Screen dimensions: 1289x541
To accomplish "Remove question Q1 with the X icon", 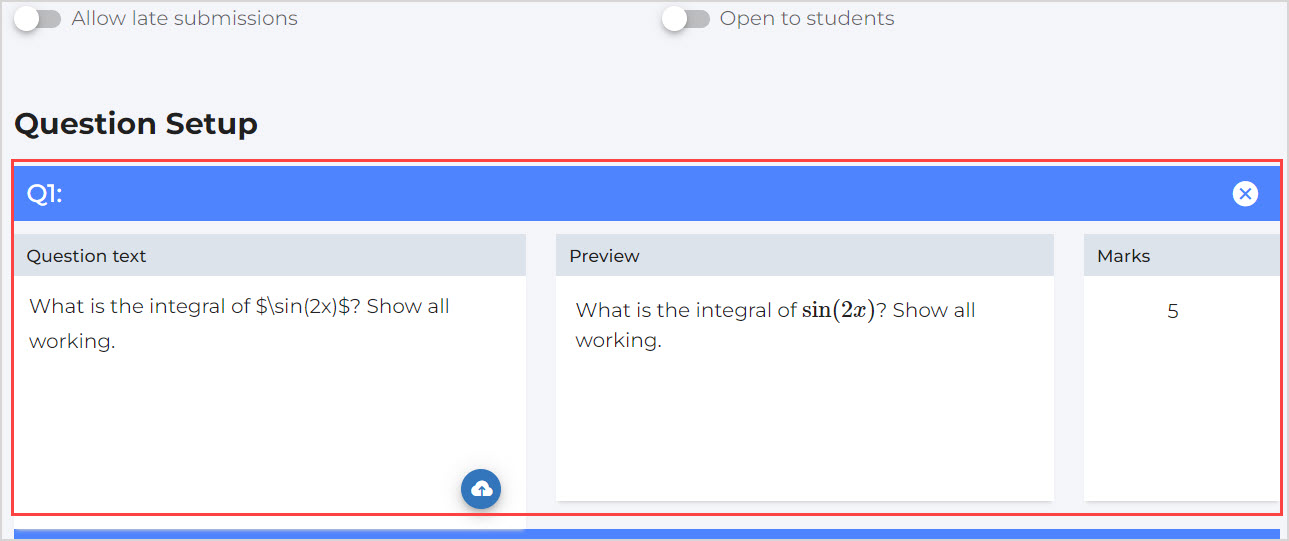I will [x=1245, y=194].
